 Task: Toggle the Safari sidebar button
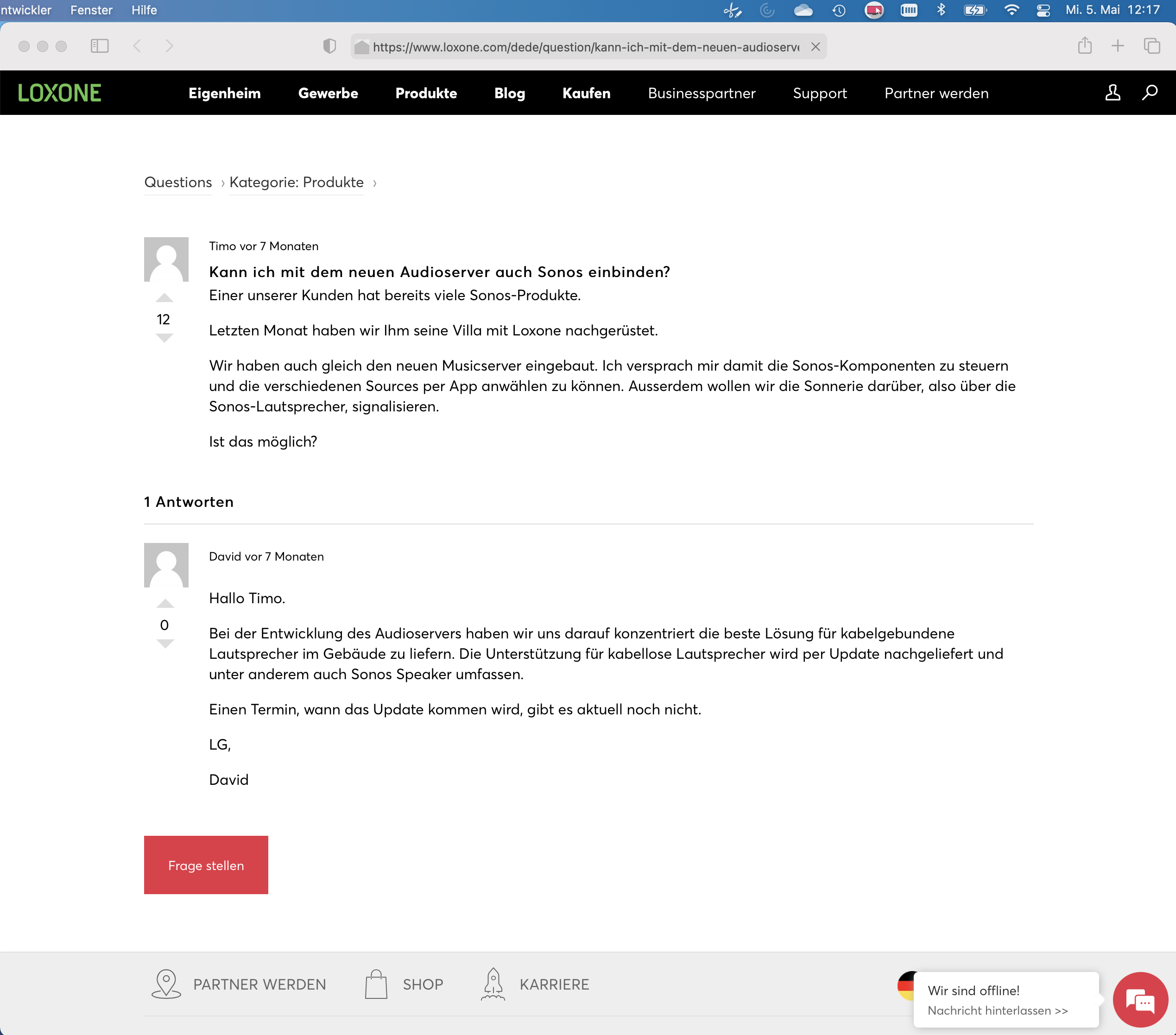pos(100,46)
